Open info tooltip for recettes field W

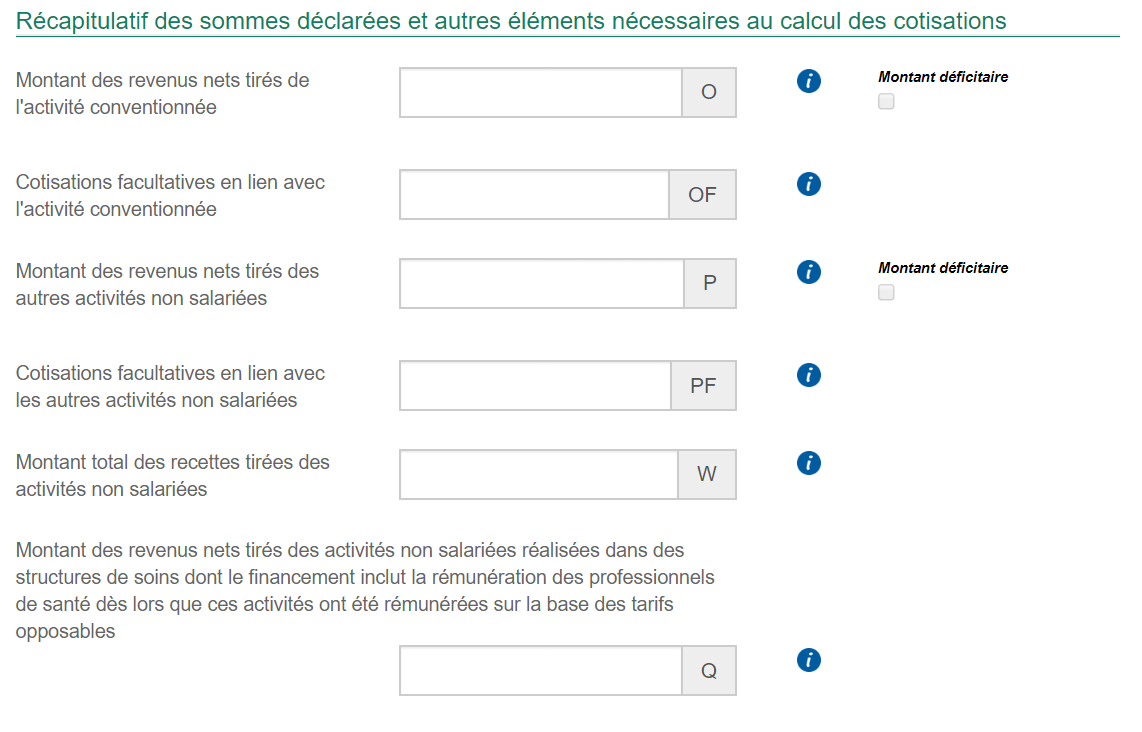(809, 463)
